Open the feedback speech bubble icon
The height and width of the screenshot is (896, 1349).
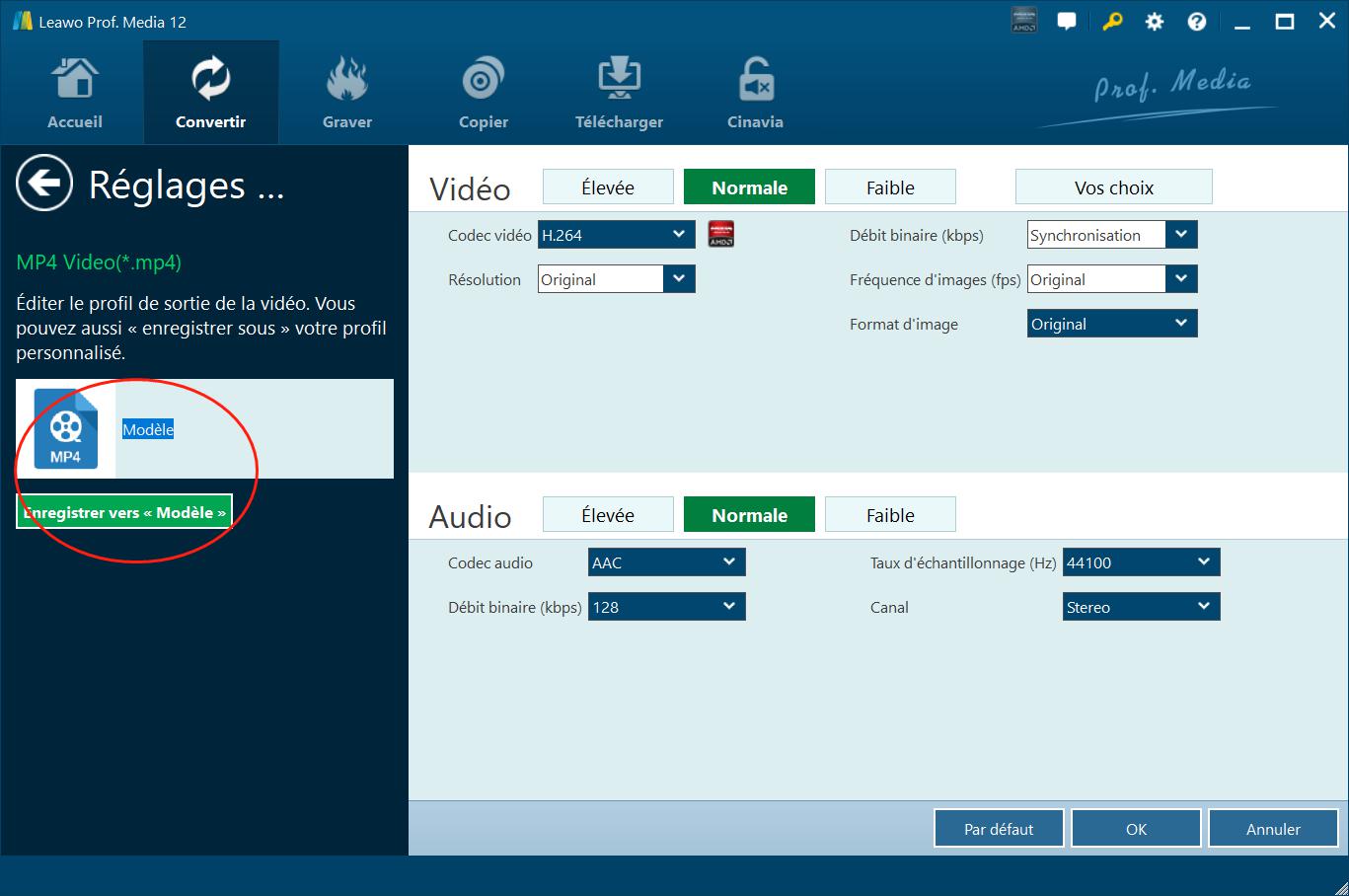tap(1067, 22)
